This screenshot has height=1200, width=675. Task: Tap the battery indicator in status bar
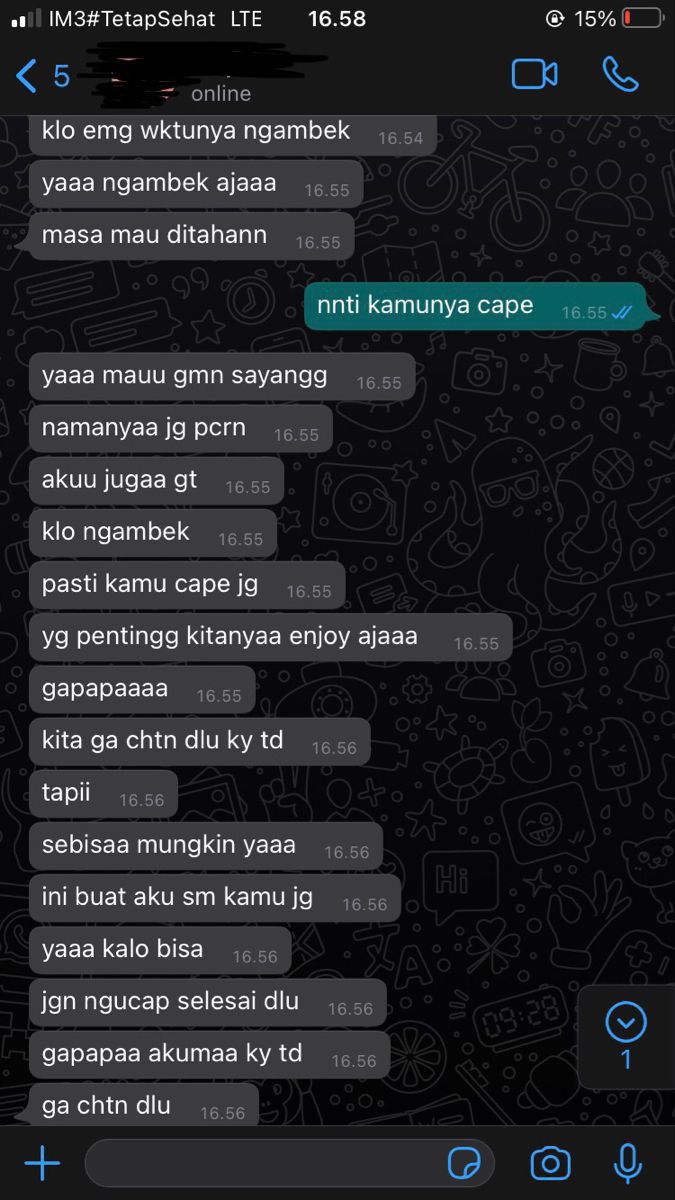[x=643, y=18]
